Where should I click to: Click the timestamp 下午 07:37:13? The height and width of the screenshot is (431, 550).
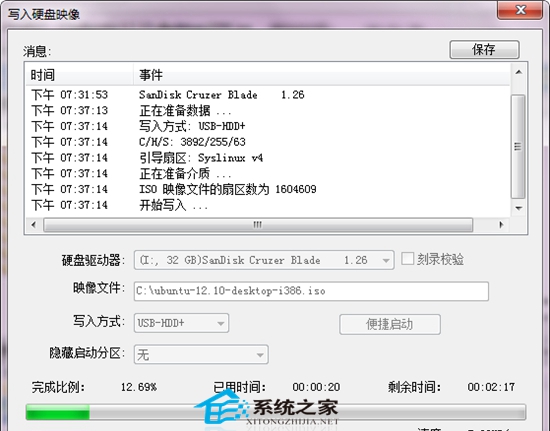(69, 110)
